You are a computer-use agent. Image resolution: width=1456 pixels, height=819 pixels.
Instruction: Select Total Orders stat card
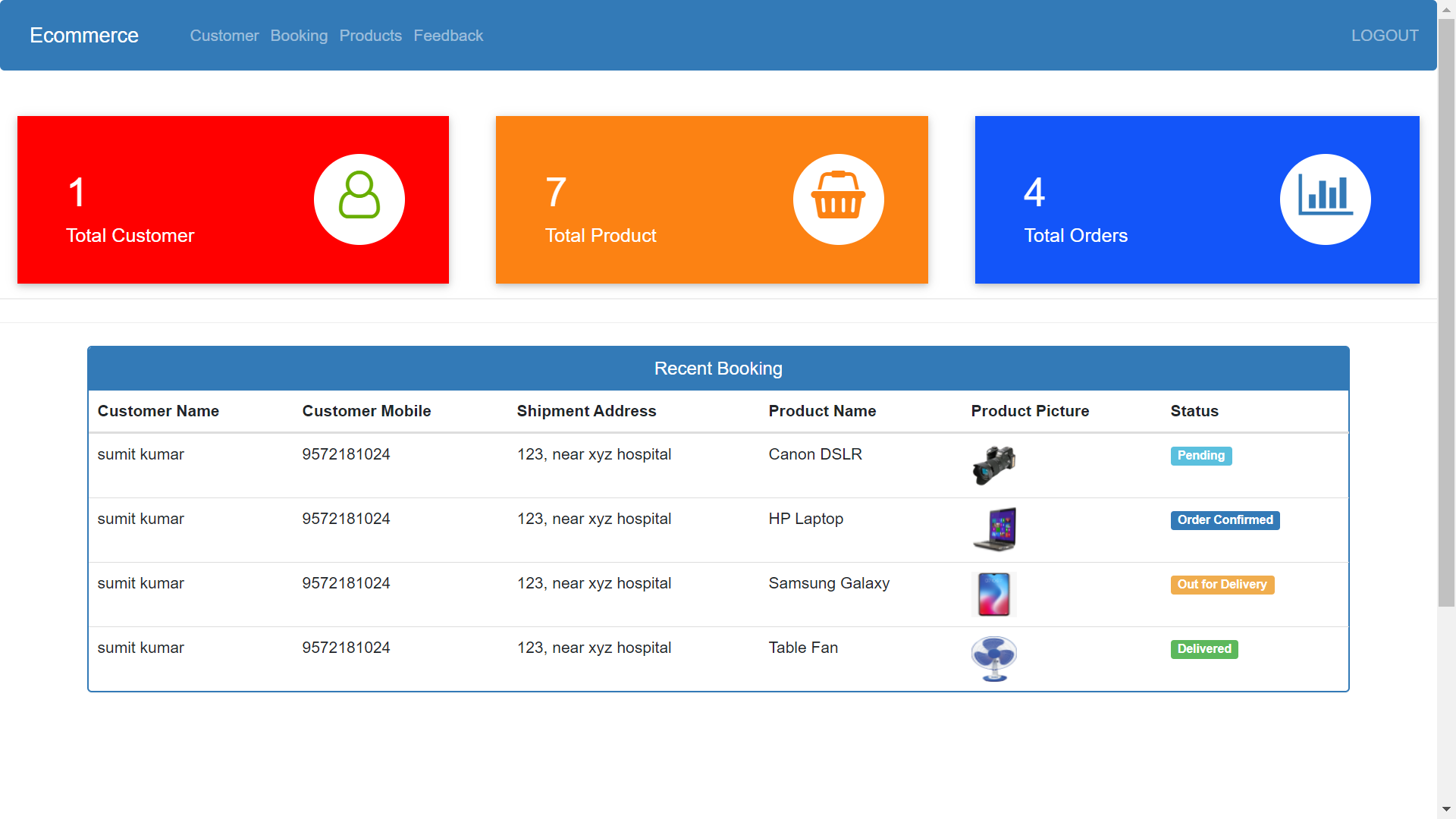(x=1197, y=200)
